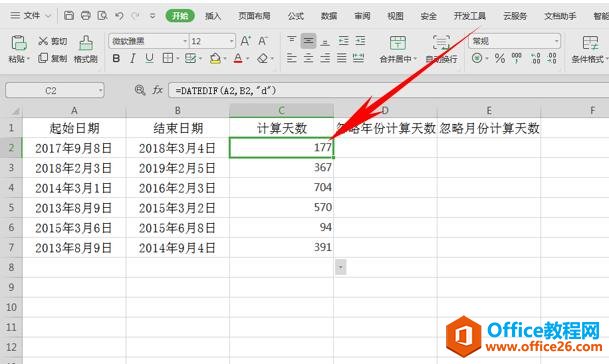The width and height of the screenshot is (609, 364).
Task: Click the formula bar showing =DATEDIF(A2,B2,"d")
Action: coord(388,90)
